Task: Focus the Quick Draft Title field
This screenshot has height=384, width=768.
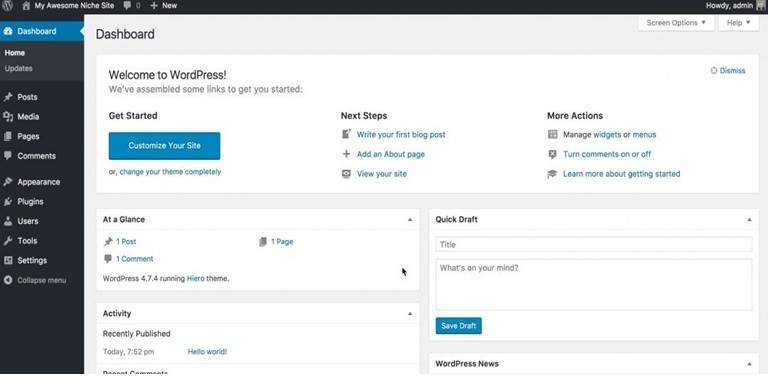Action: click(594, 244)
